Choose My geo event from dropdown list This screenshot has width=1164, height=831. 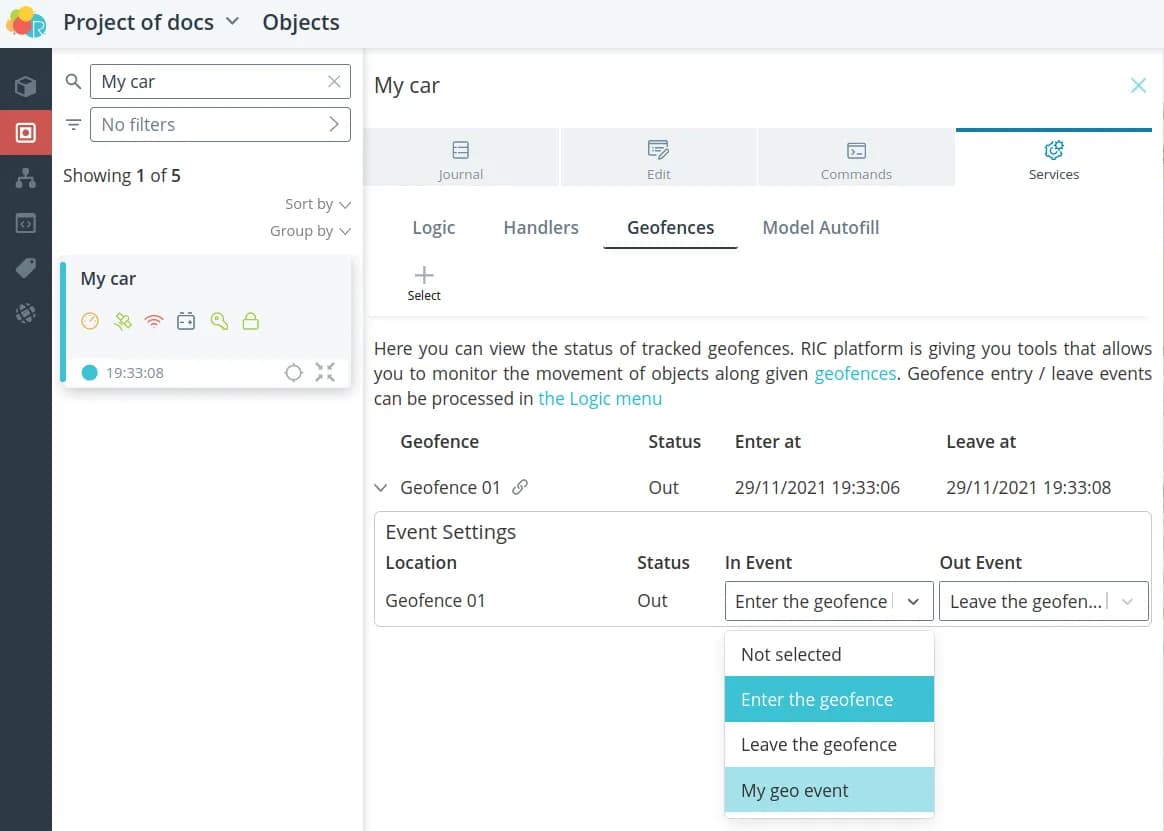click(829, 791)
